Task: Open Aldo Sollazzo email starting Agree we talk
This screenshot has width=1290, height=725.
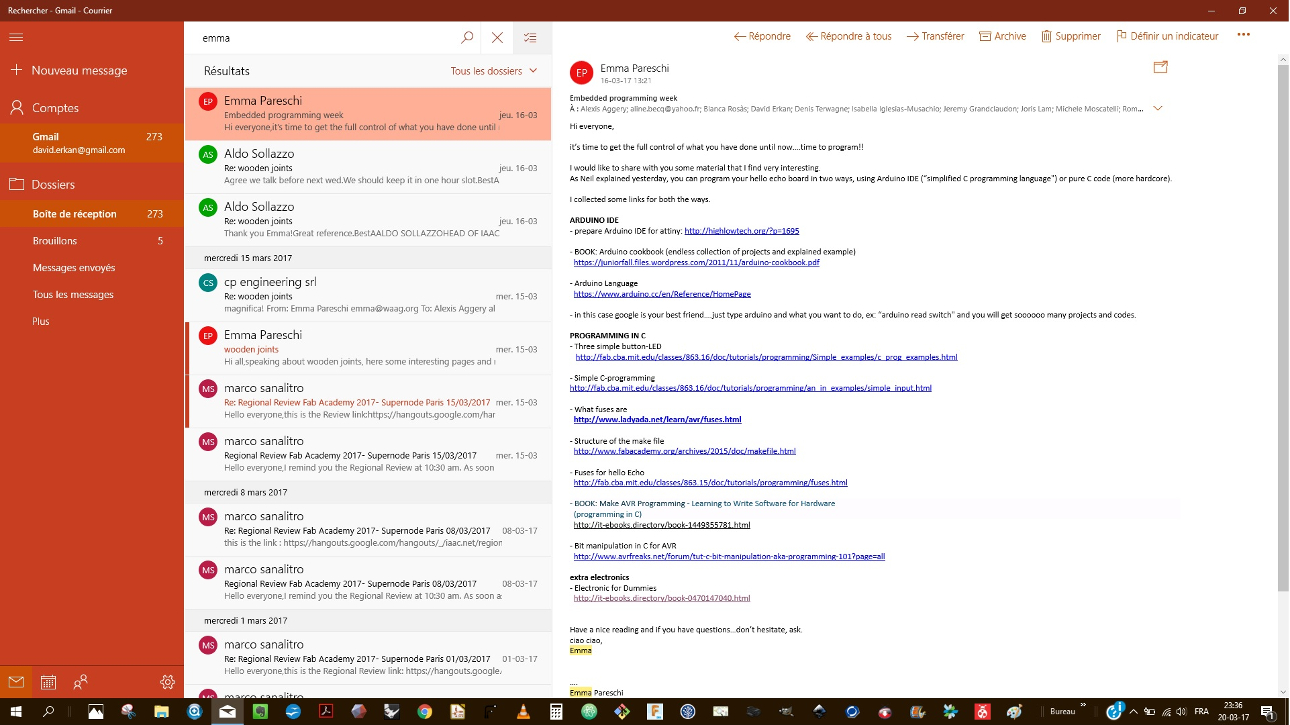Action: coord(368,167)
